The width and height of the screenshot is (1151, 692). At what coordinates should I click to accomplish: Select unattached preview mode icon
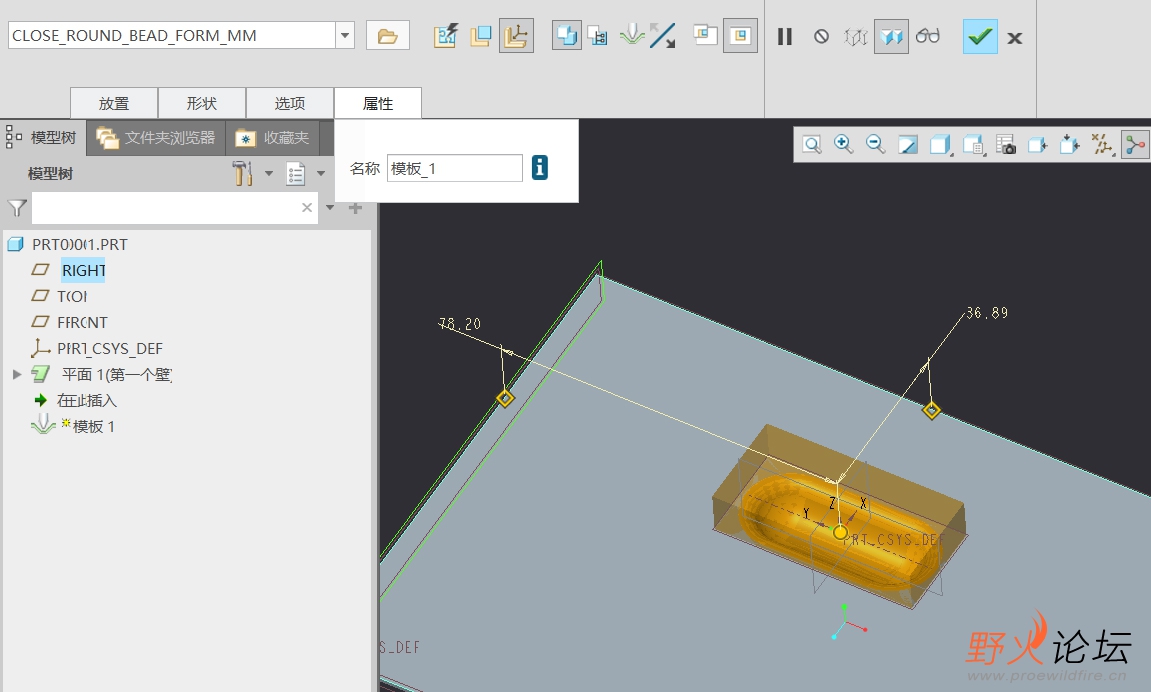pos(856,36)
